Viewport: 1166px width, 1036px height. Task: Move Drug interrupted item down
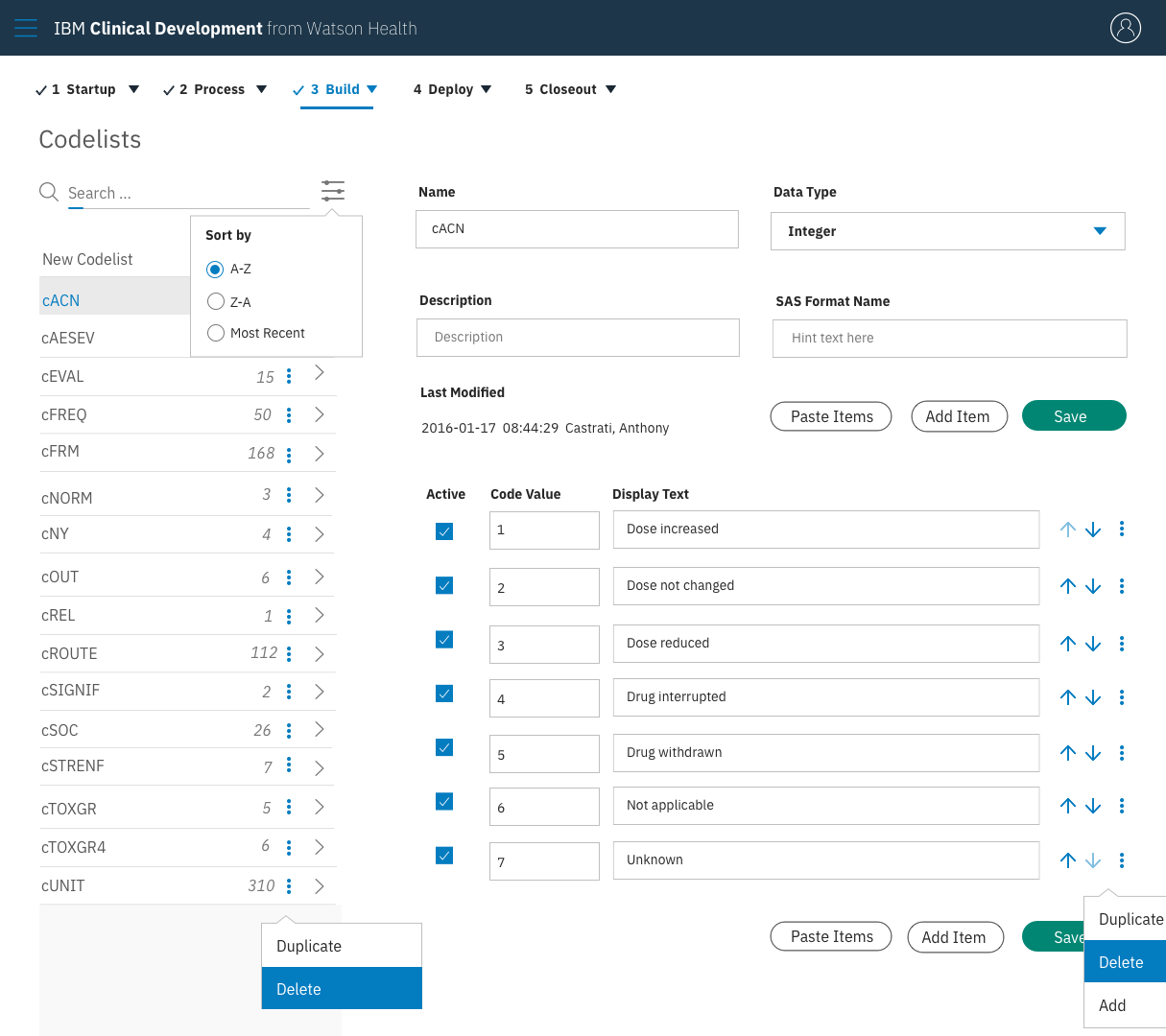(1093, 697)
